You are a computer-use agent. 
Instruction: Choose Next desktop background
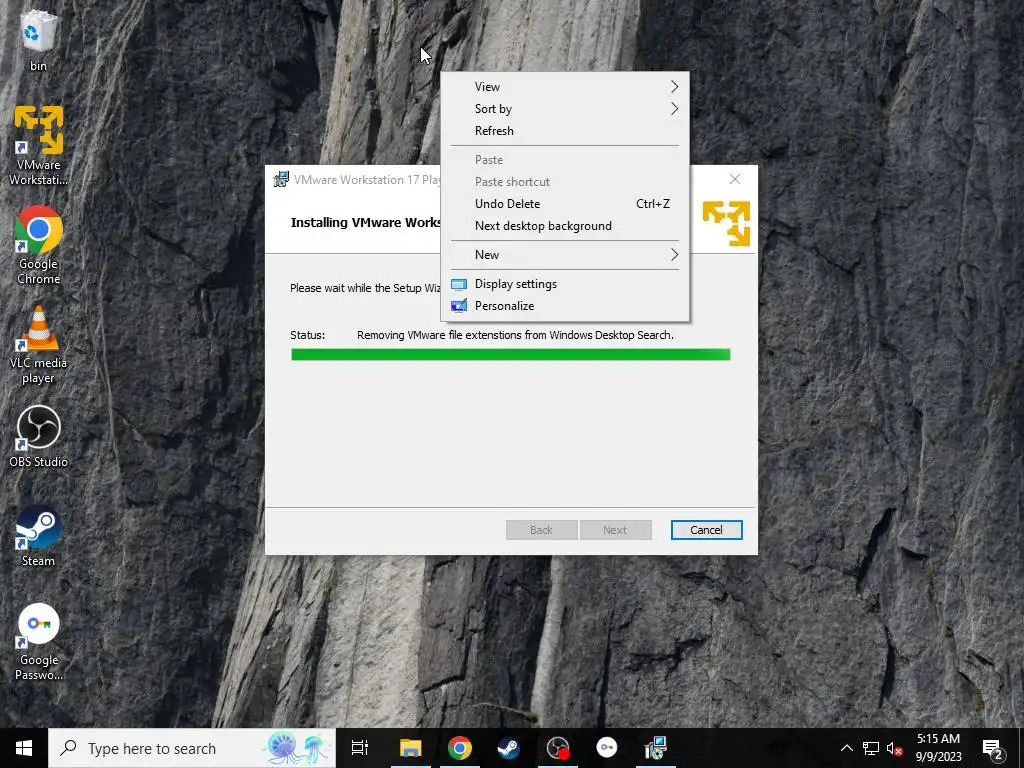(x=565, y=226)
